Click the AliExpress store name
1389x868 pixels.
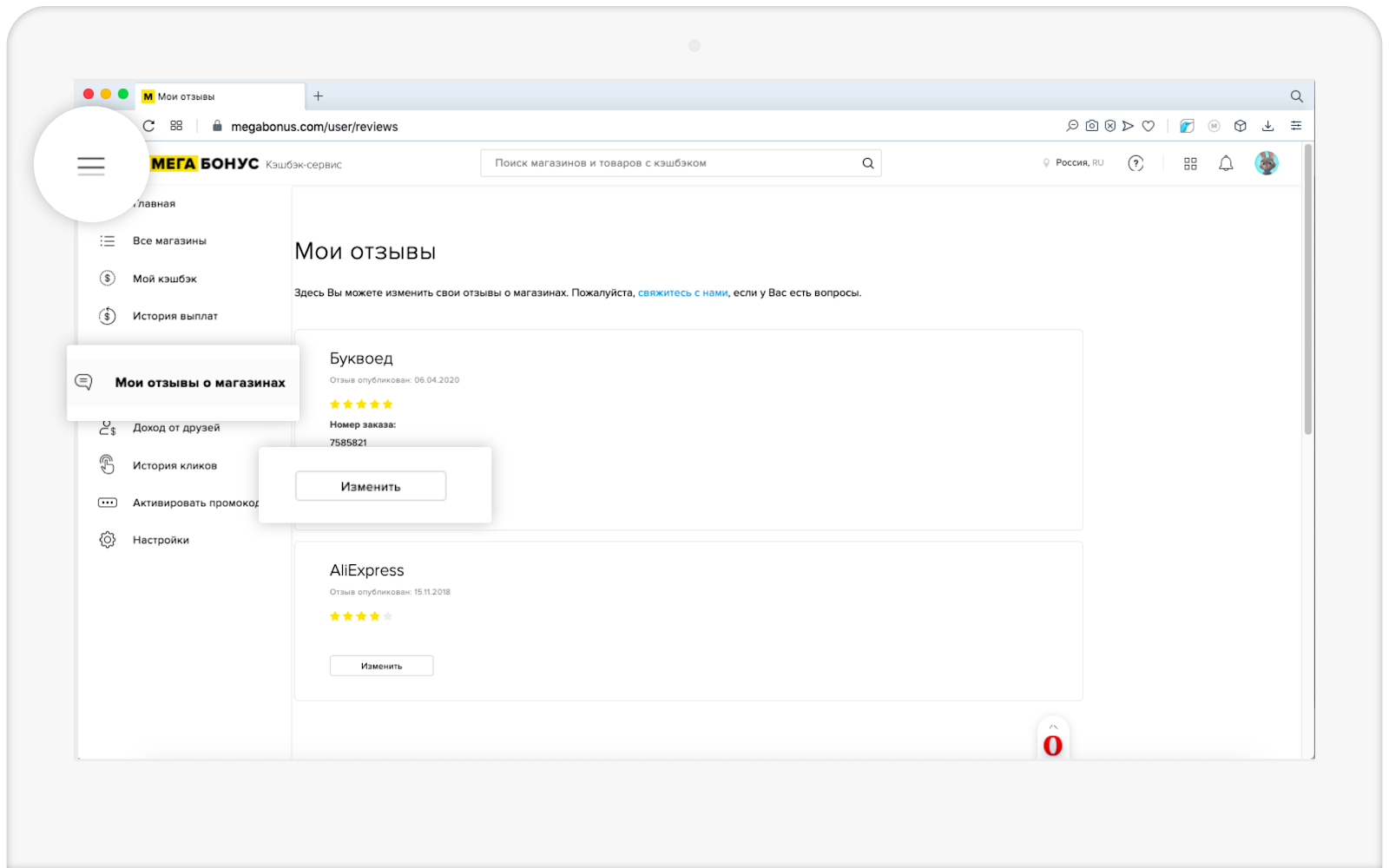click(366, 570)
